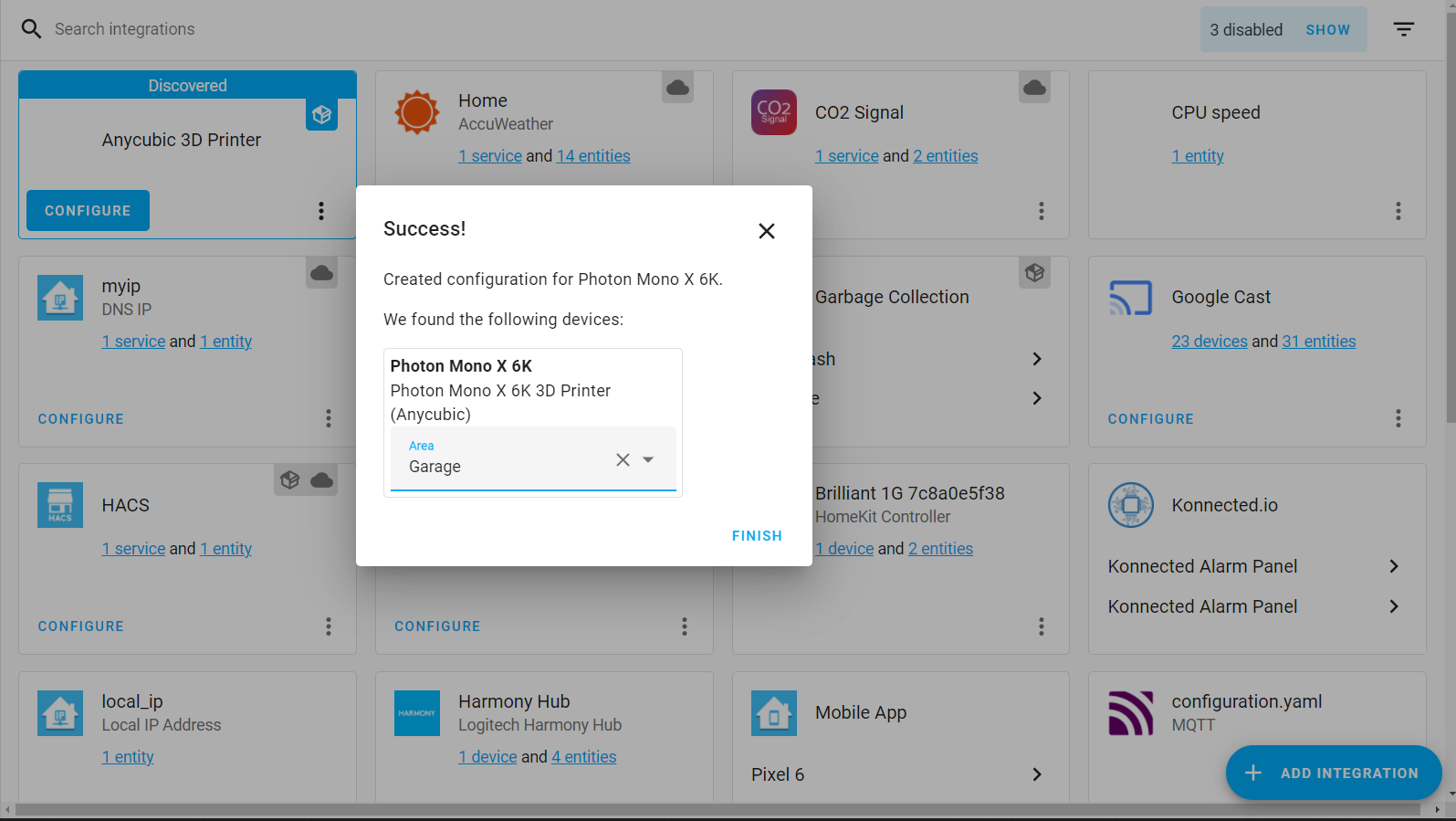Click CONFIGURE on card behind dialog
Screen dimensions: 1456x821
pyautogui.click(x=437, y=626)
